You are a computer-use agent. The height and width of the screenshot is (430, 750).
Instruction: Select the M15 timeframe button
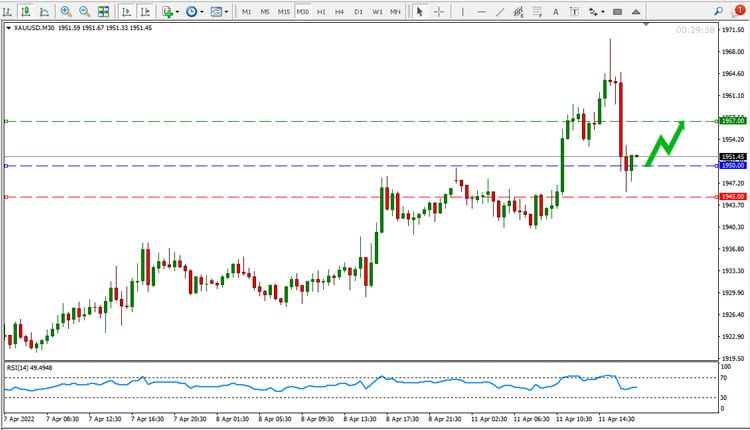(x=284, y=11)
